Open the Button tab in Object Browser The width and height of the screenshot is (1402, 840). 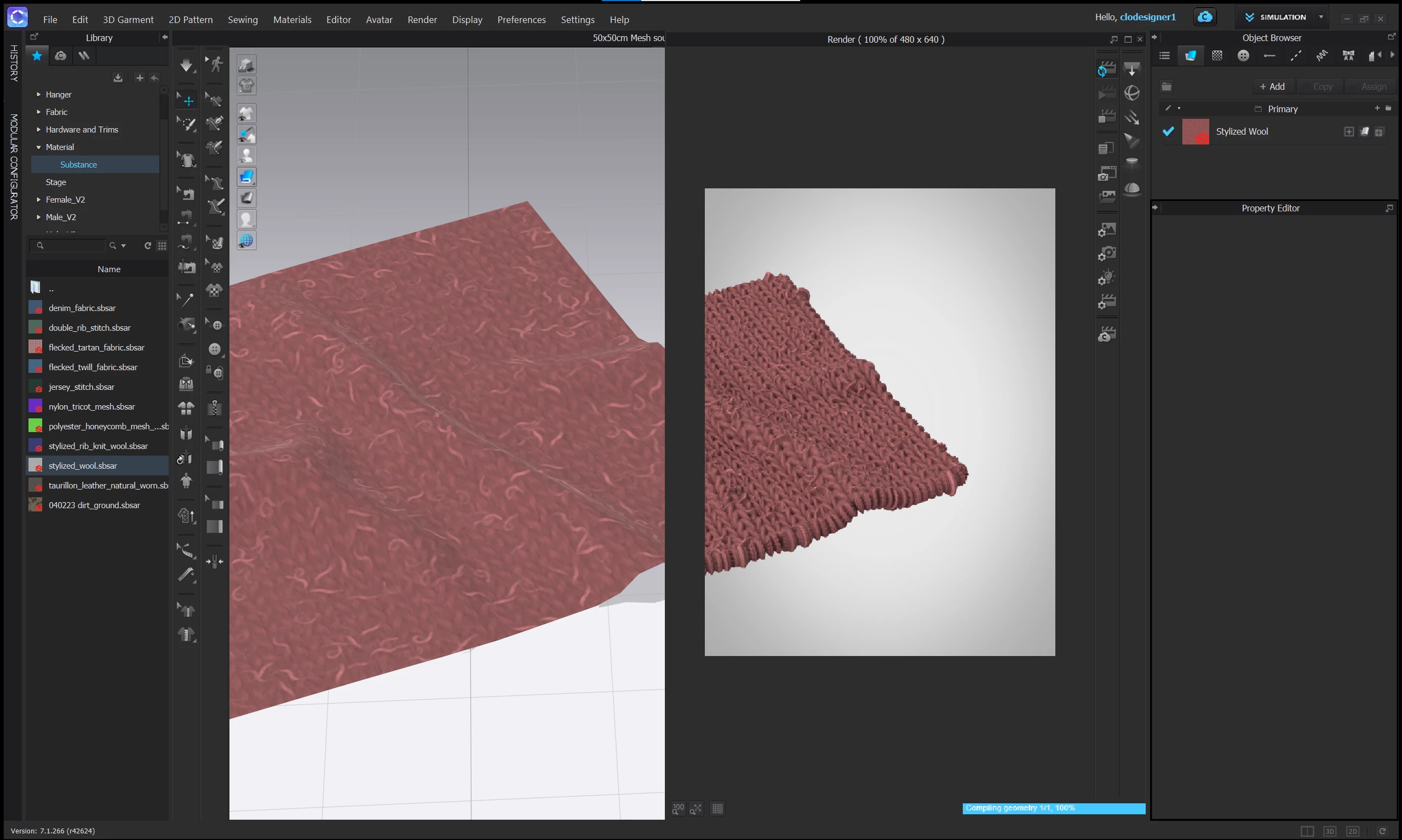pyautogui.click(x=1243, y=55)
